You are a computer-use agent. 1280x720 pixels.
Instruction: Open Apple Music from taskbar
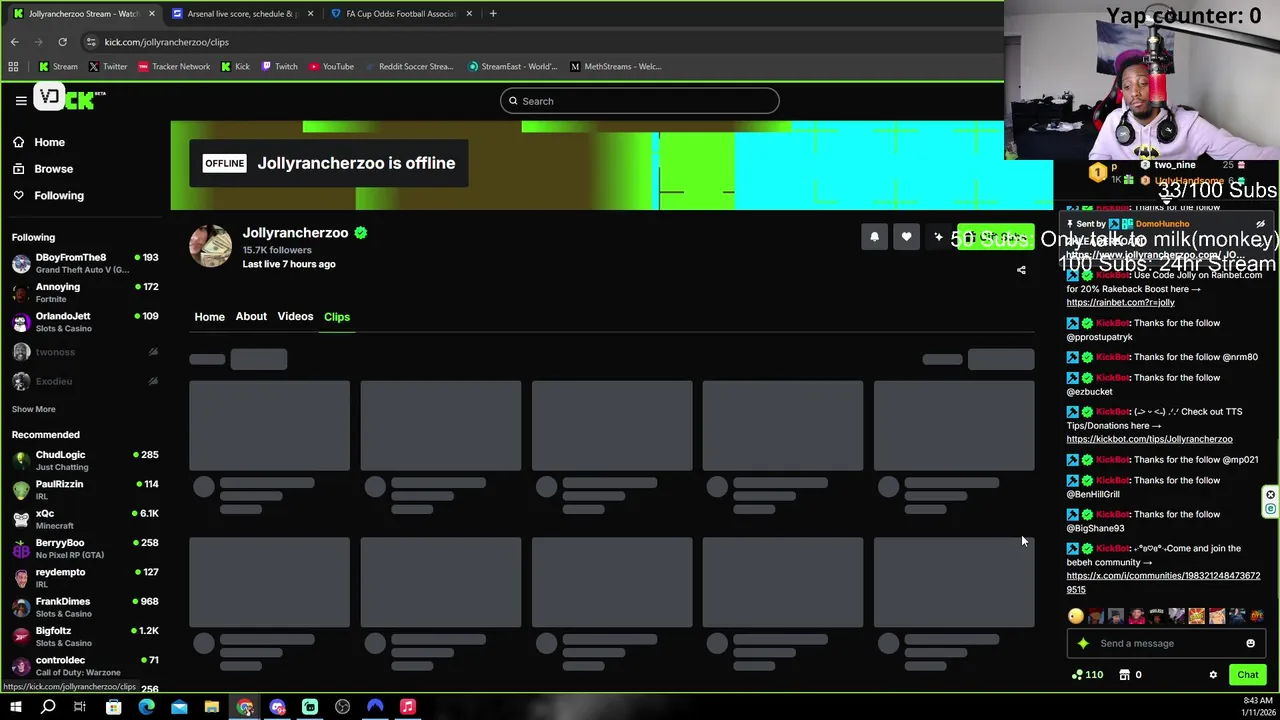408,707
